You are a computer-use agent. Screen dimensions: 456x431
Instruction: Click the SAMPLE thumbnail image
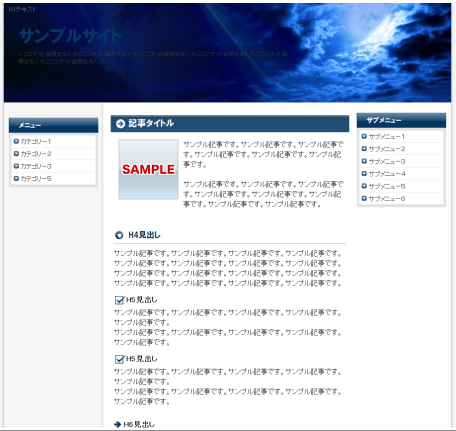148,169
